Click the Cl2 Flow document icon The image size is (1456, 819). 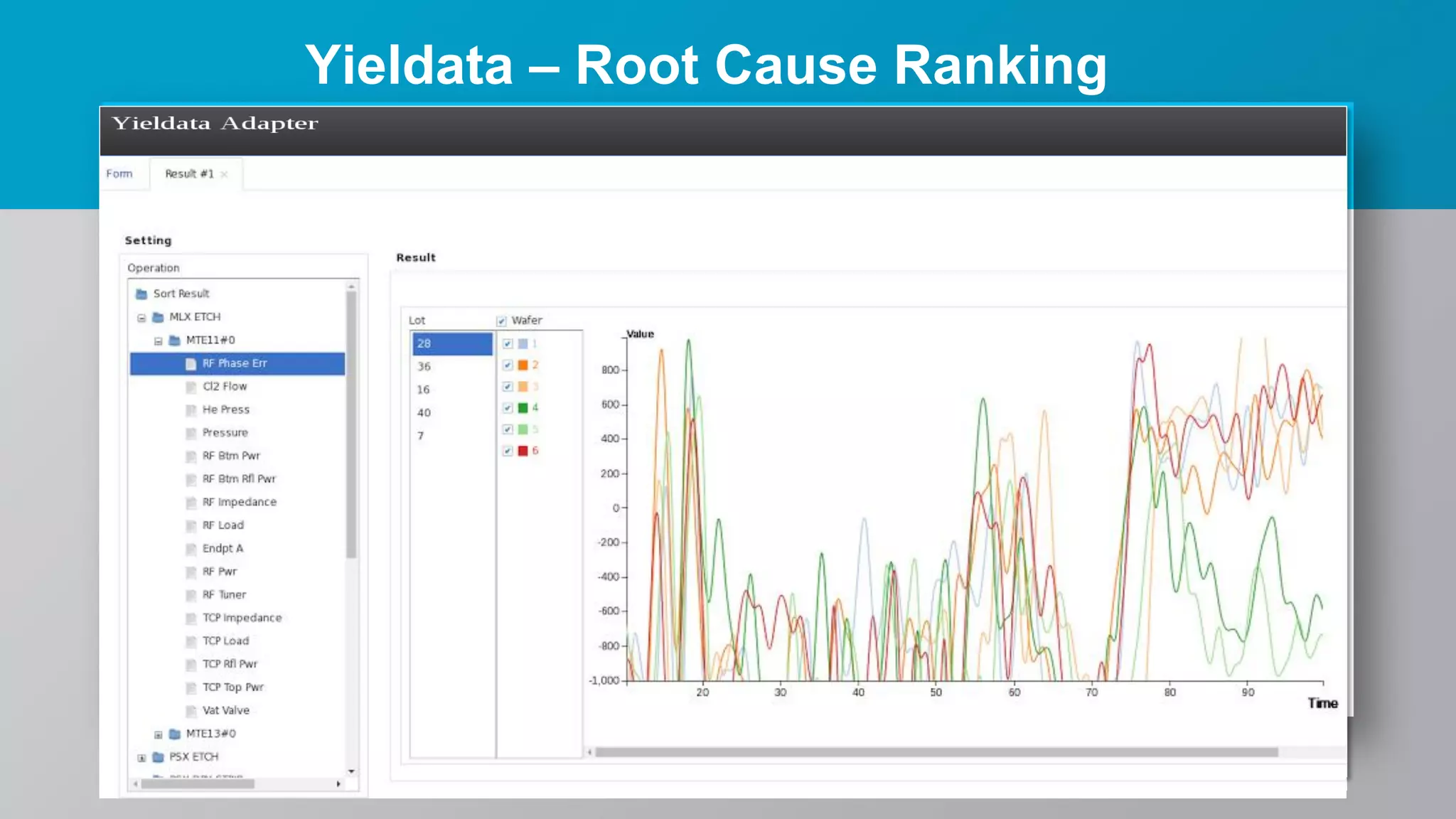[191, 387]
